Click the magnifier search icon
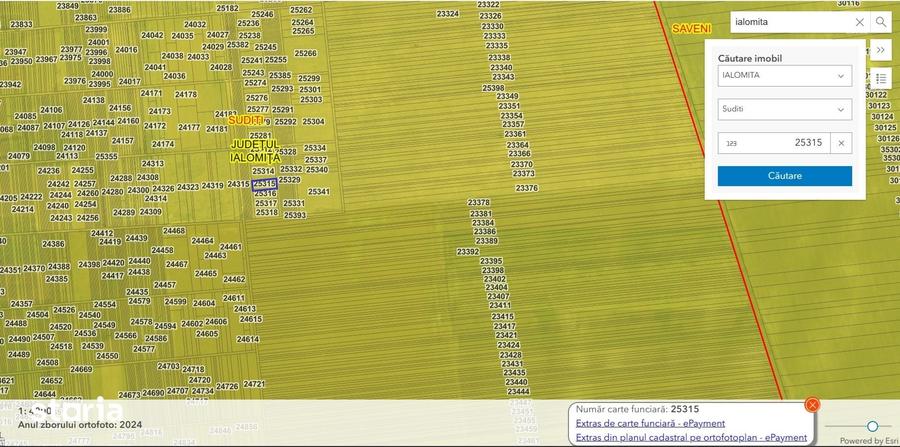This screenshot has height=447, width=900. click(x=880, y=22)
